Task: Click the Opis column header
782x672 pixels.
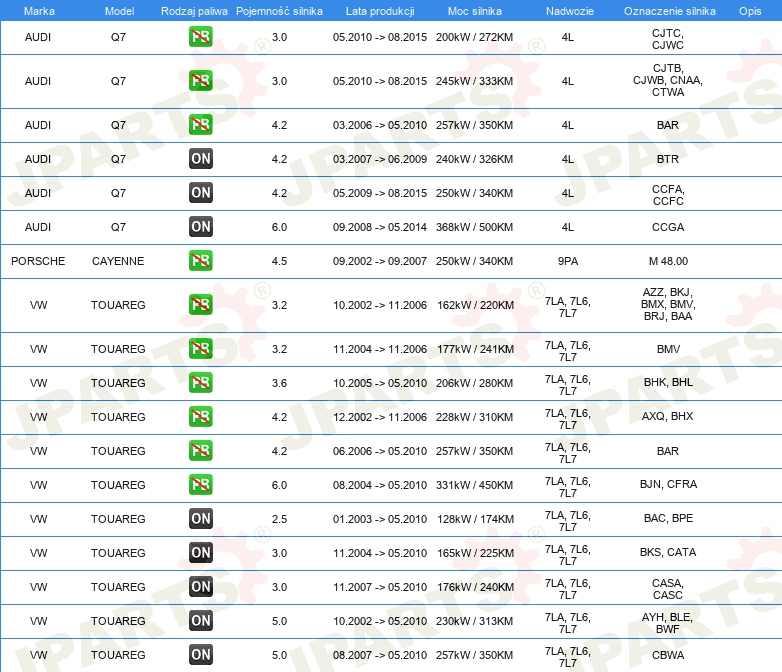Action: click(750, 11)
